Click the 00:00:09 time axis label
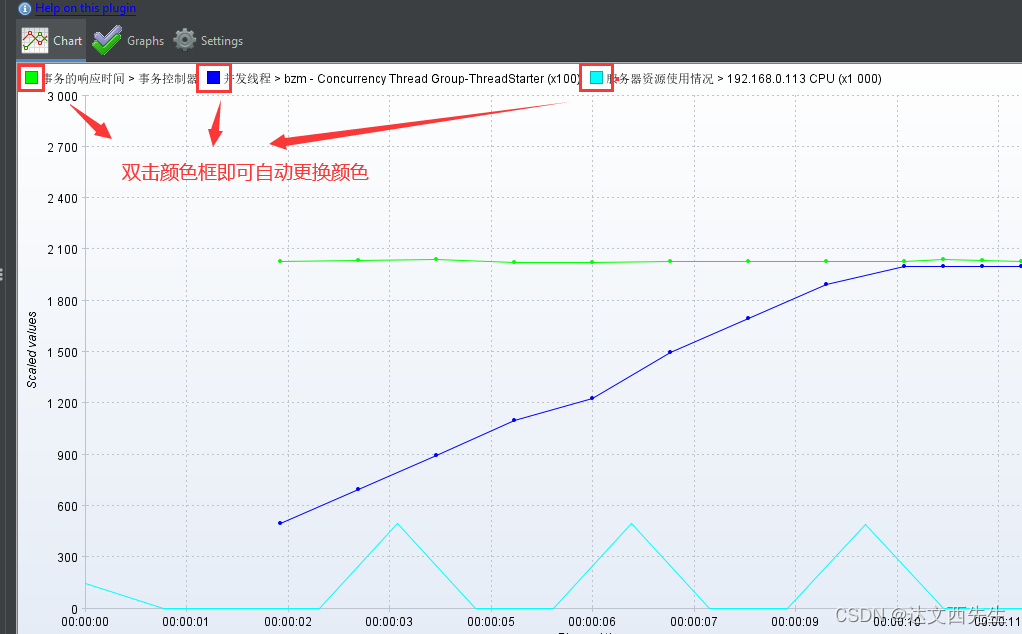This screenshot has height=634, width=1022. (795, 622)
